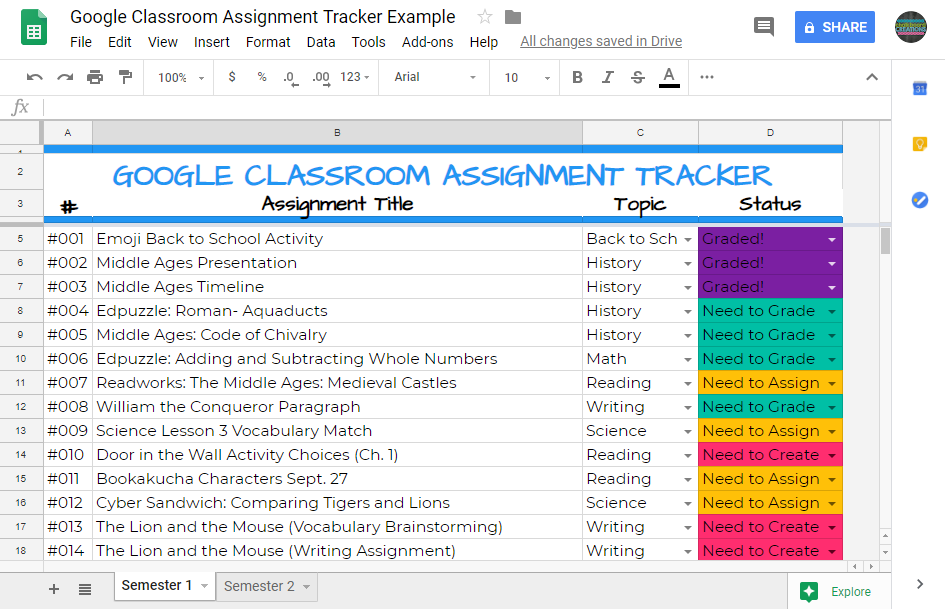Decrease decimal places
The height and width of the screenshot is (609, 945).
click(290, 78)
